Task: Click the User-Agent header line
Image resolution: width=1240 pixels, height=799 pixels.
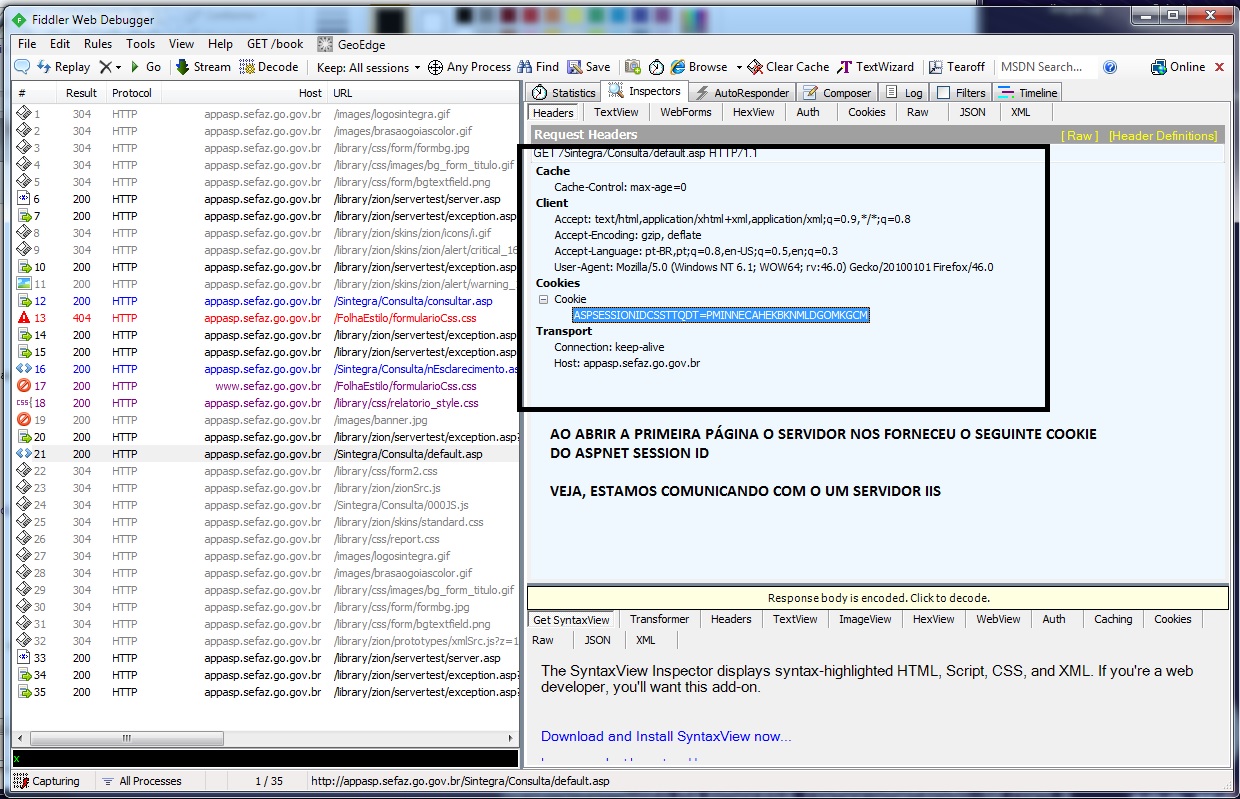Action: 774,267
